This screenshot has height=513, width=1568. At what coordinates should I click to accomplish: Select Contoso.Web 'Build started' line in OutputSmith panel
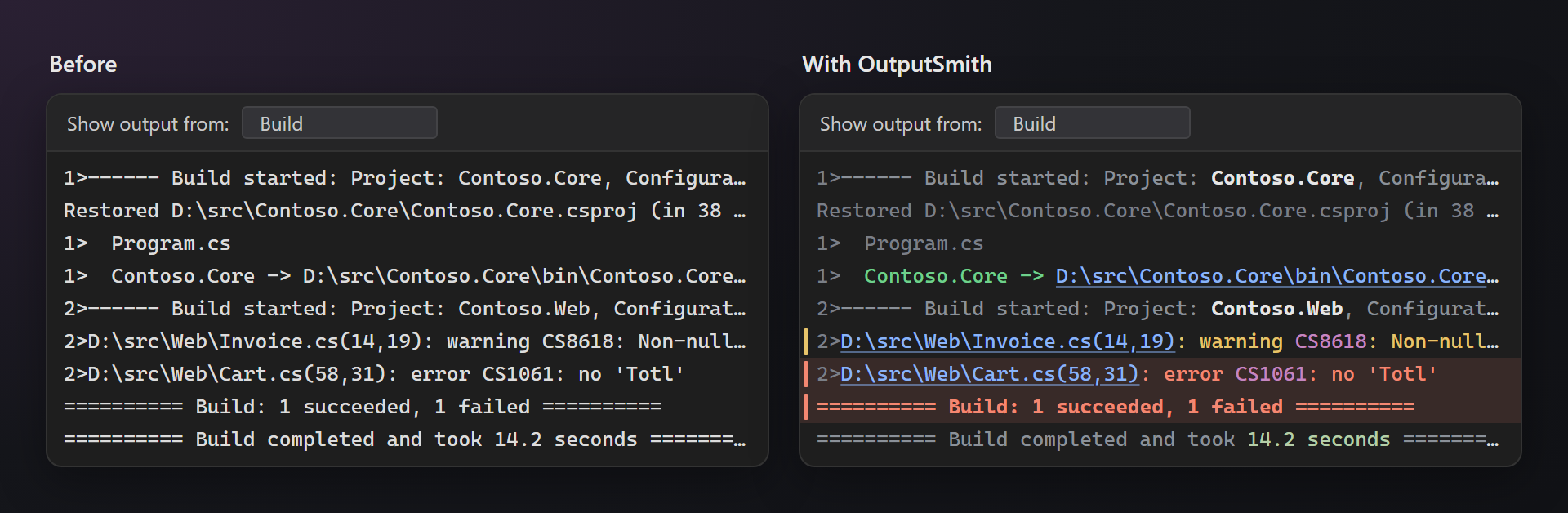coord(1158,309)
